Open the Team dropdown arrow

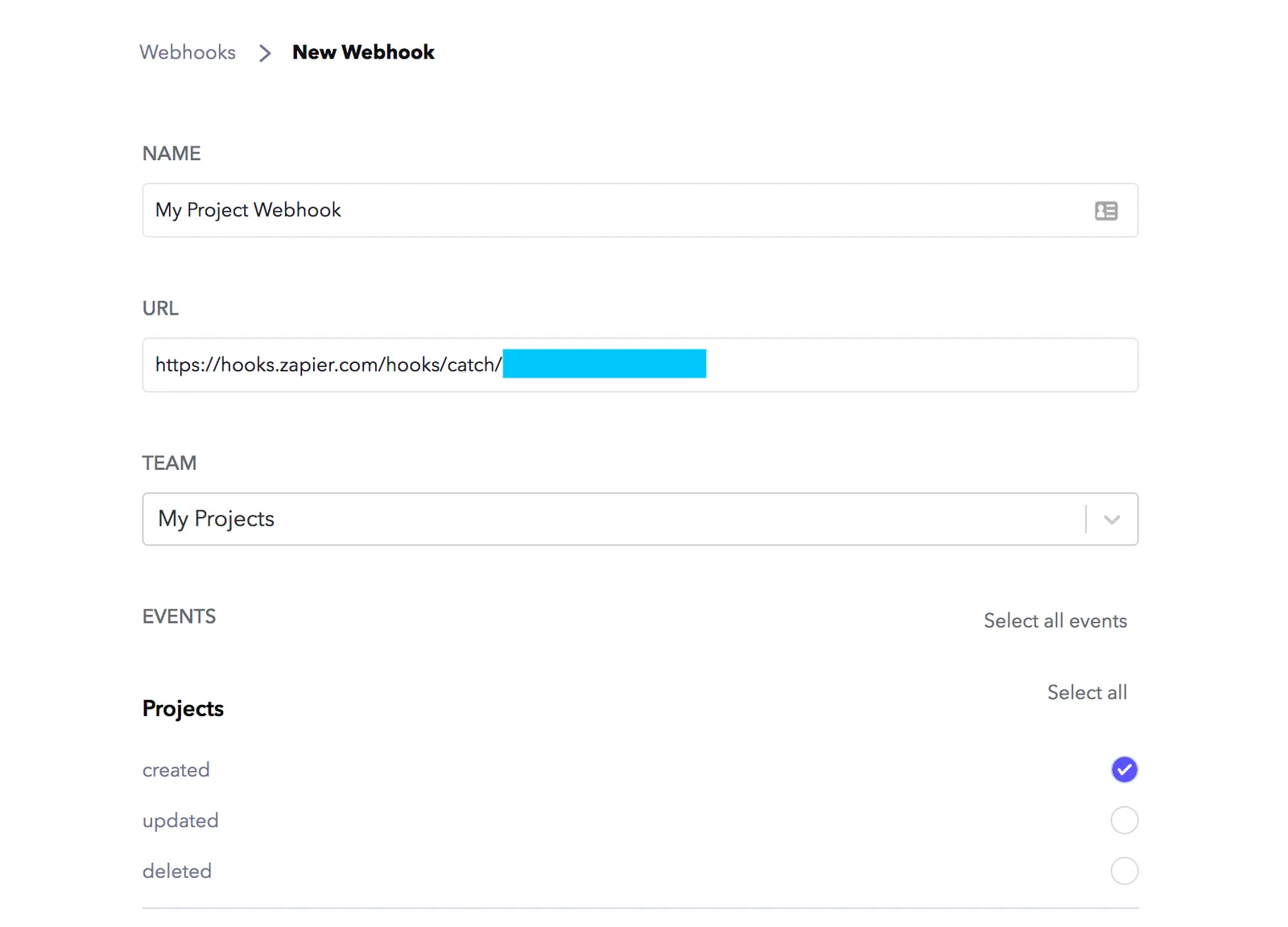pos(1112,520)
